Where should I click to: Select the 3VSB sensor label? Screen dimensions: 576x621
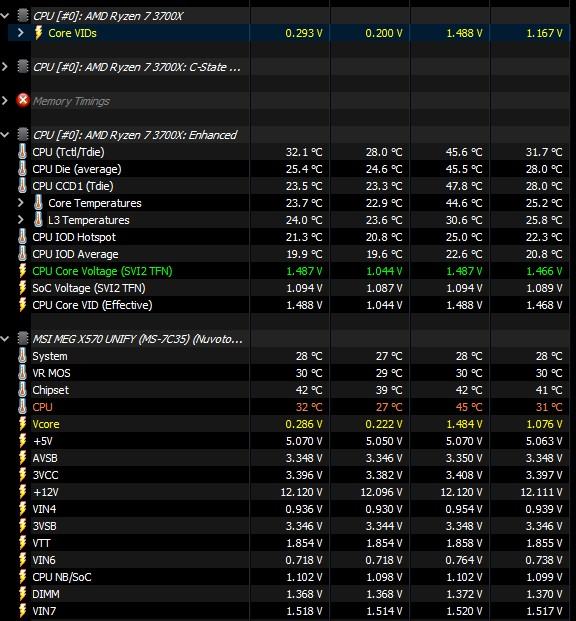44,526
